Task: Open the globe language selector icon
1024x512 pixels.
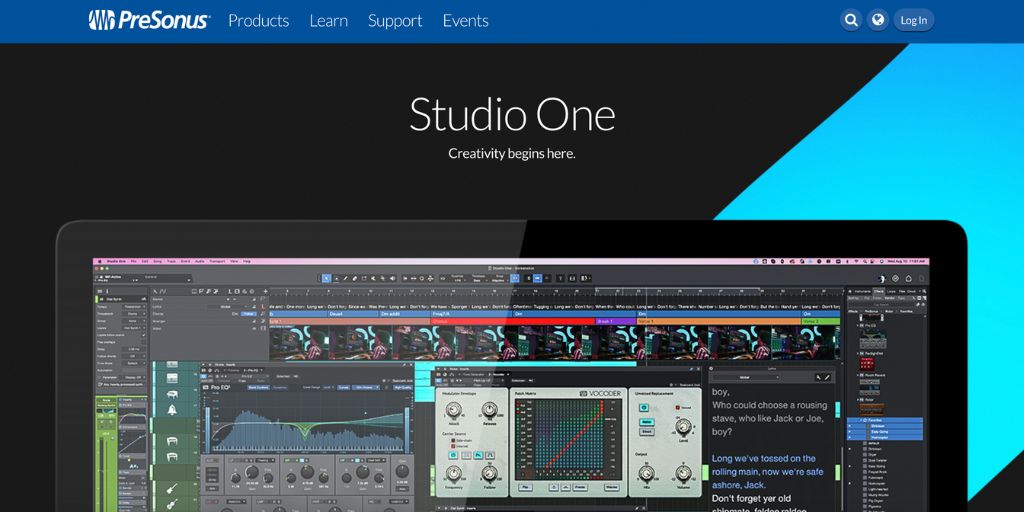Action: pos(878,20)
